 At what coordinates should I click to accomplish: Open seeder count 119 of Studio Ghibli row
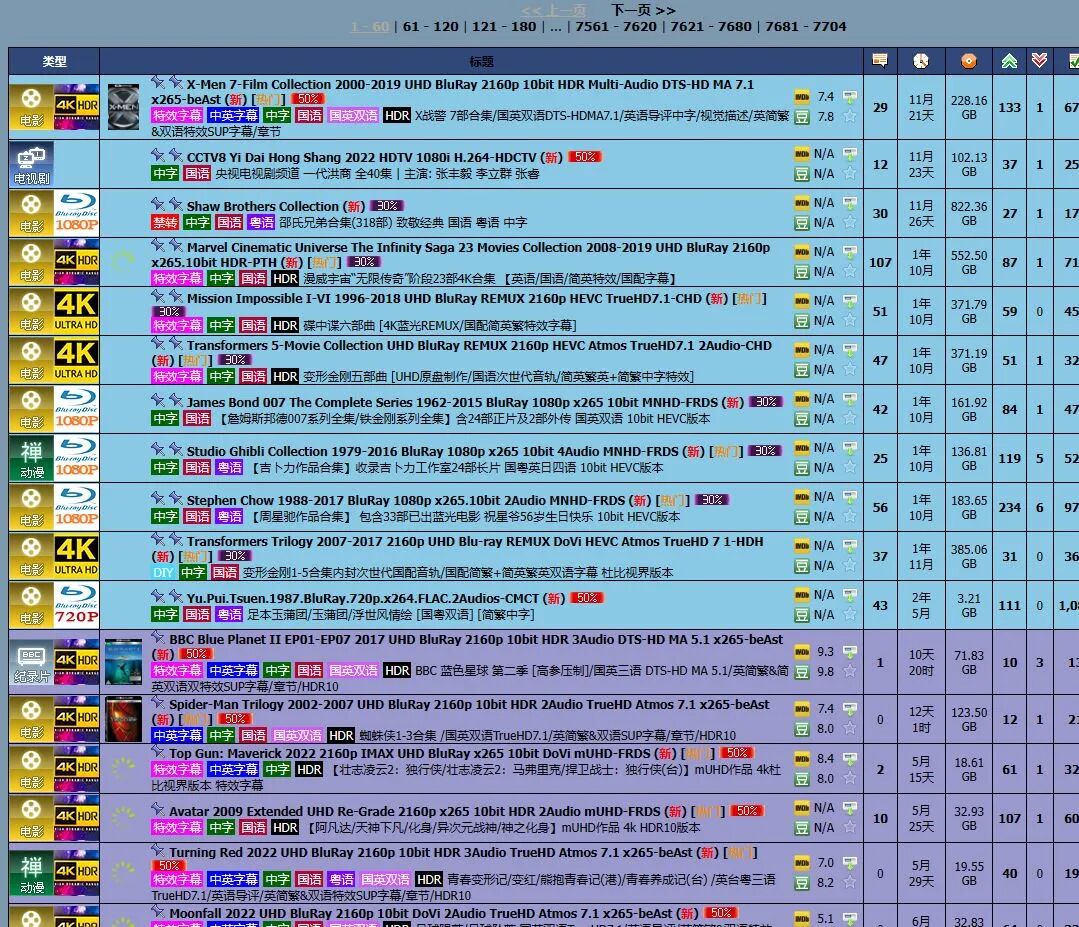pyautogui.click(x=1009, y=458)
